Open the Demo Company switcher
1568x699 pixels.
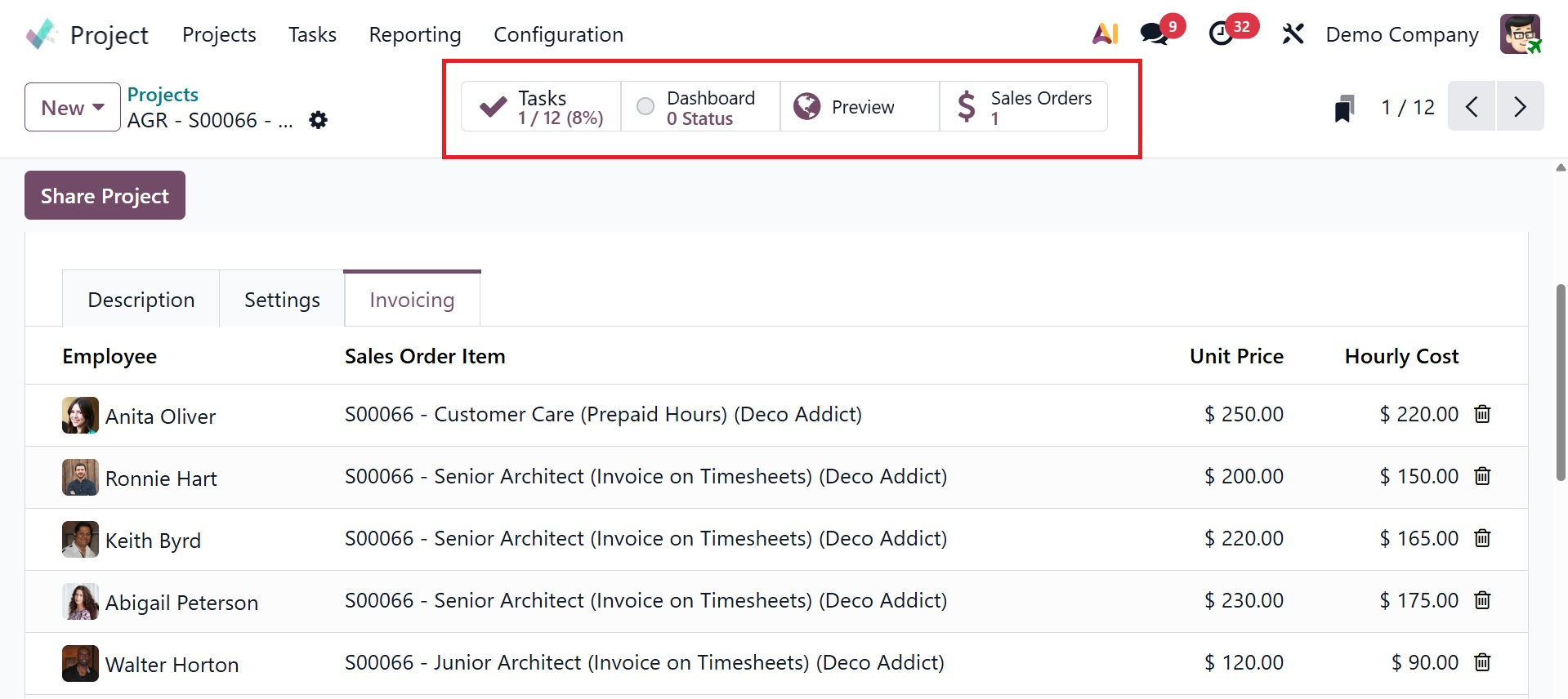coord(1401,34)
